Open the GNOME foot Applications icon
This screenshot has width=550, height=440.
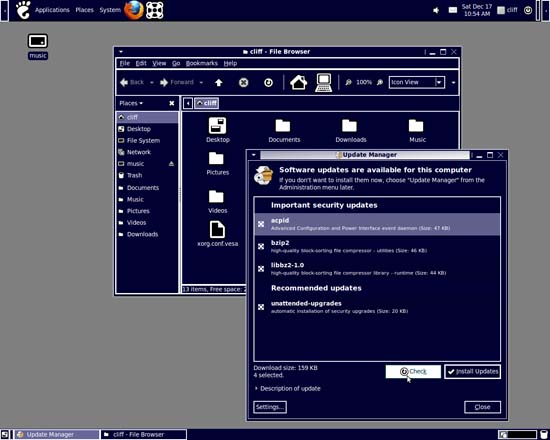(23, 10)
